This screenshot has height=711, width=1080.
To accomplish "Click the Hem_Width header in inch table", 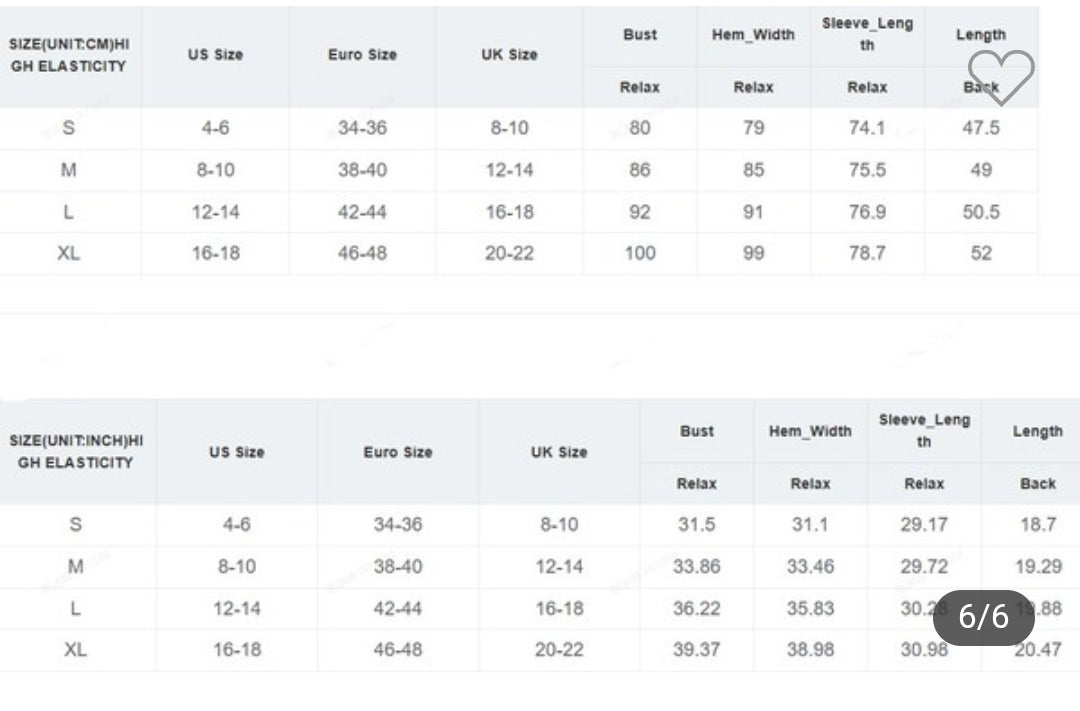I will coord(810,431).
